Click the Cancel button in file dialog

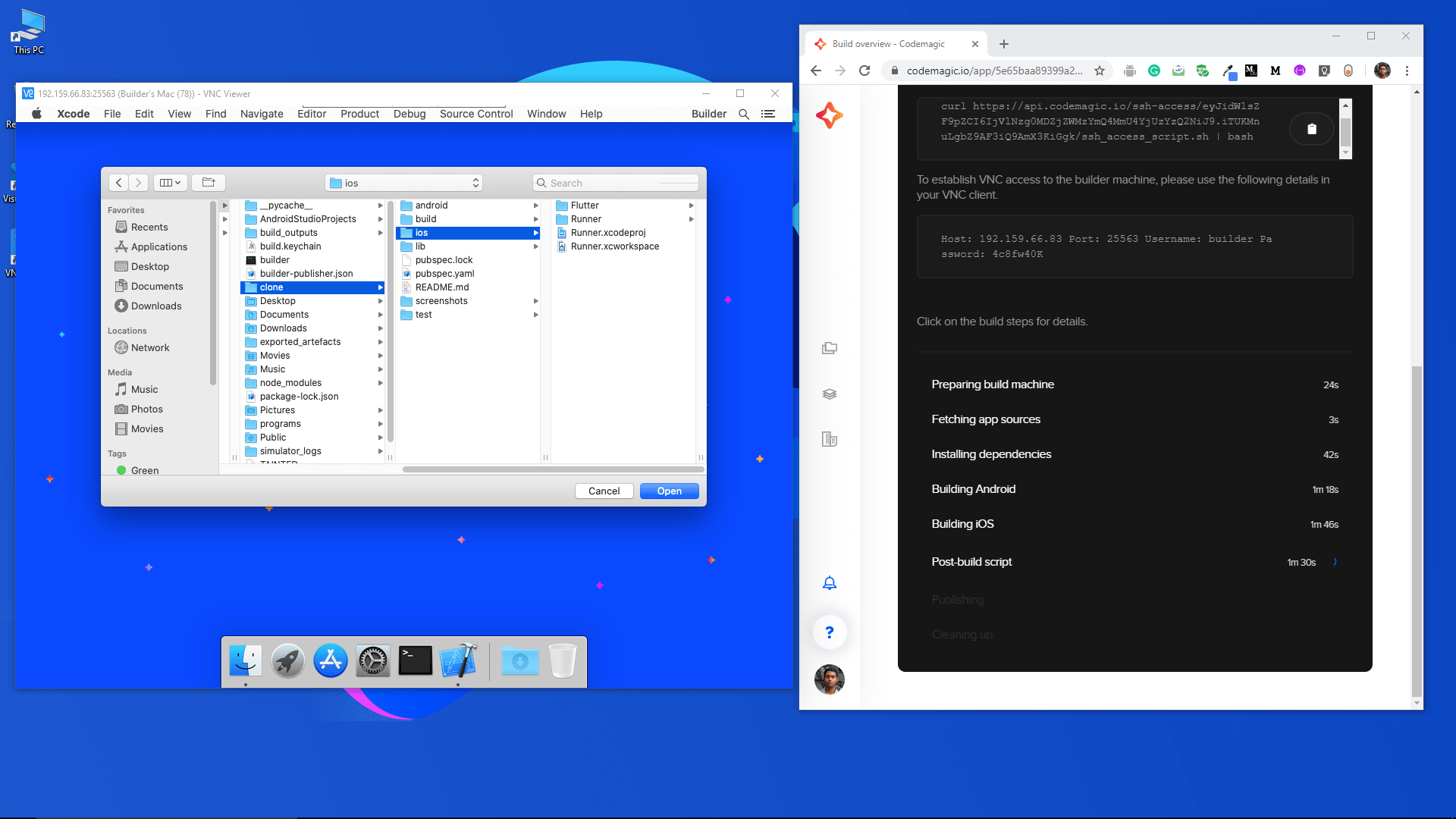pos(604,491)
